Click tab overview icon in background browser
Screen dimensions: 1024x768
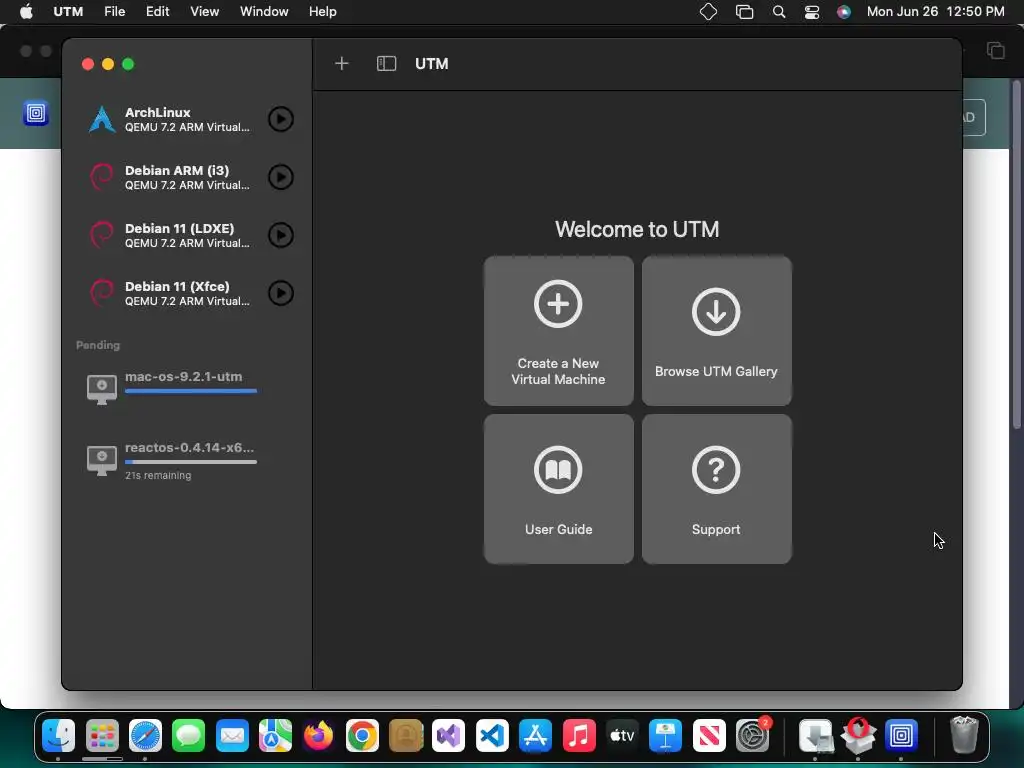(x=995, y=50)
